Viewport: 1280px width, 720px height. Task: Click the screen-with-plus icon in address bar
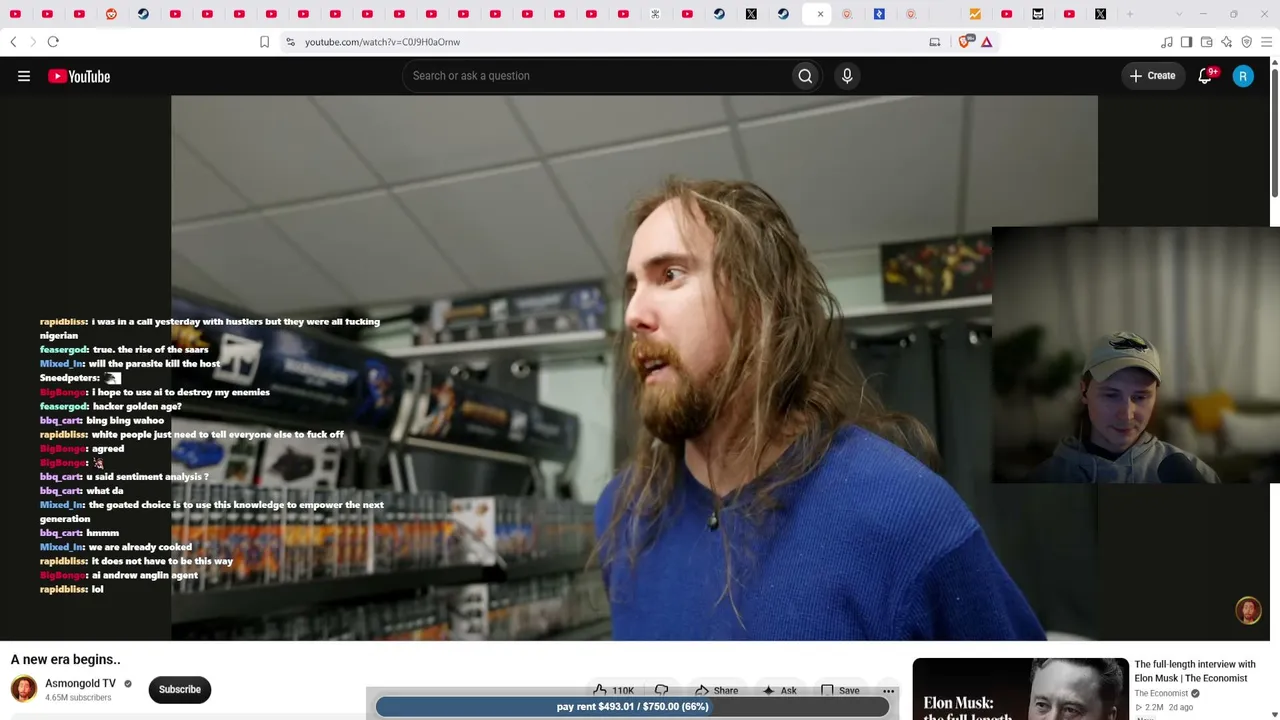pyautogui.click(x=934, y=42)
